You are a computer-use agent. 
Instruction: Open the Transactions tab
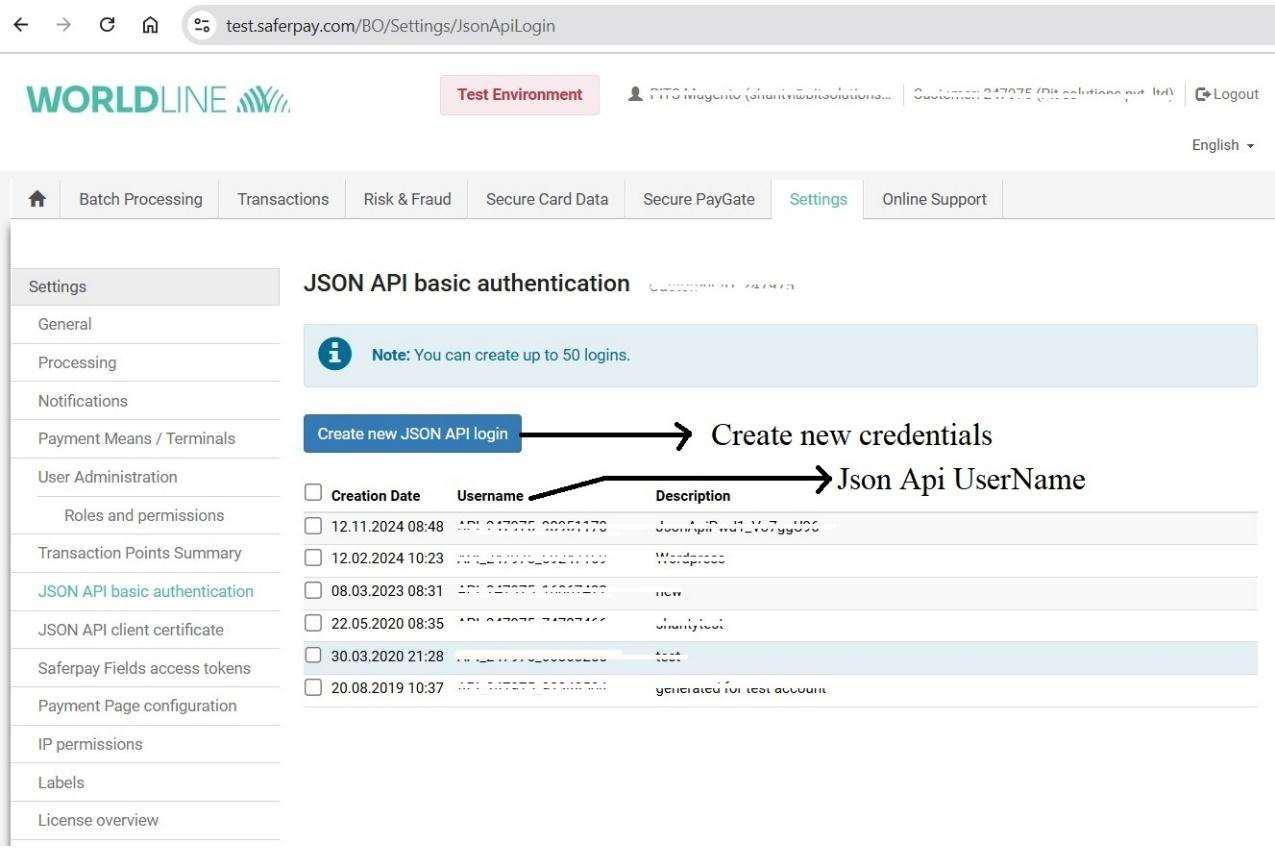pyautogui.click(x=283, y=199)
